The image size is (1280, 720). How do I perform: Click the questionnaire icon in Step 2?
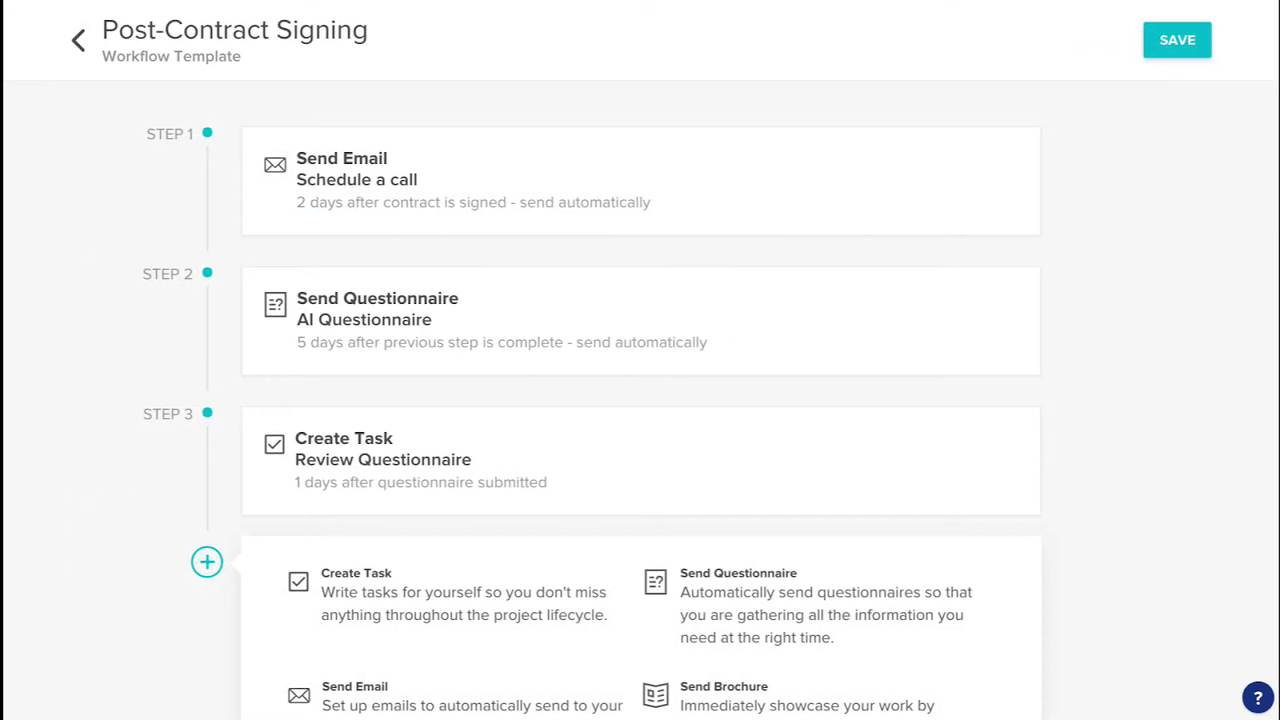[275, 305]
